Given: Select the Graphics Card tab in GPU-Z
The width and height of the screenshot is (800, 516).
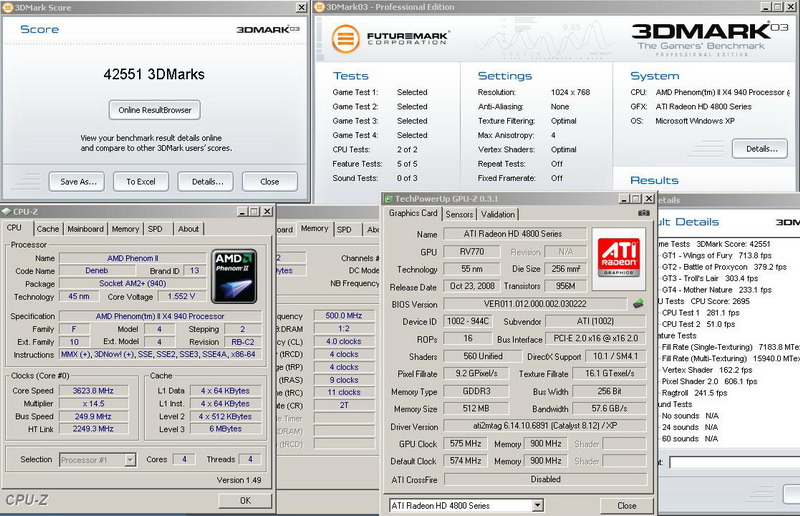Looking at the screenshot, I should [x=413, y=213].
